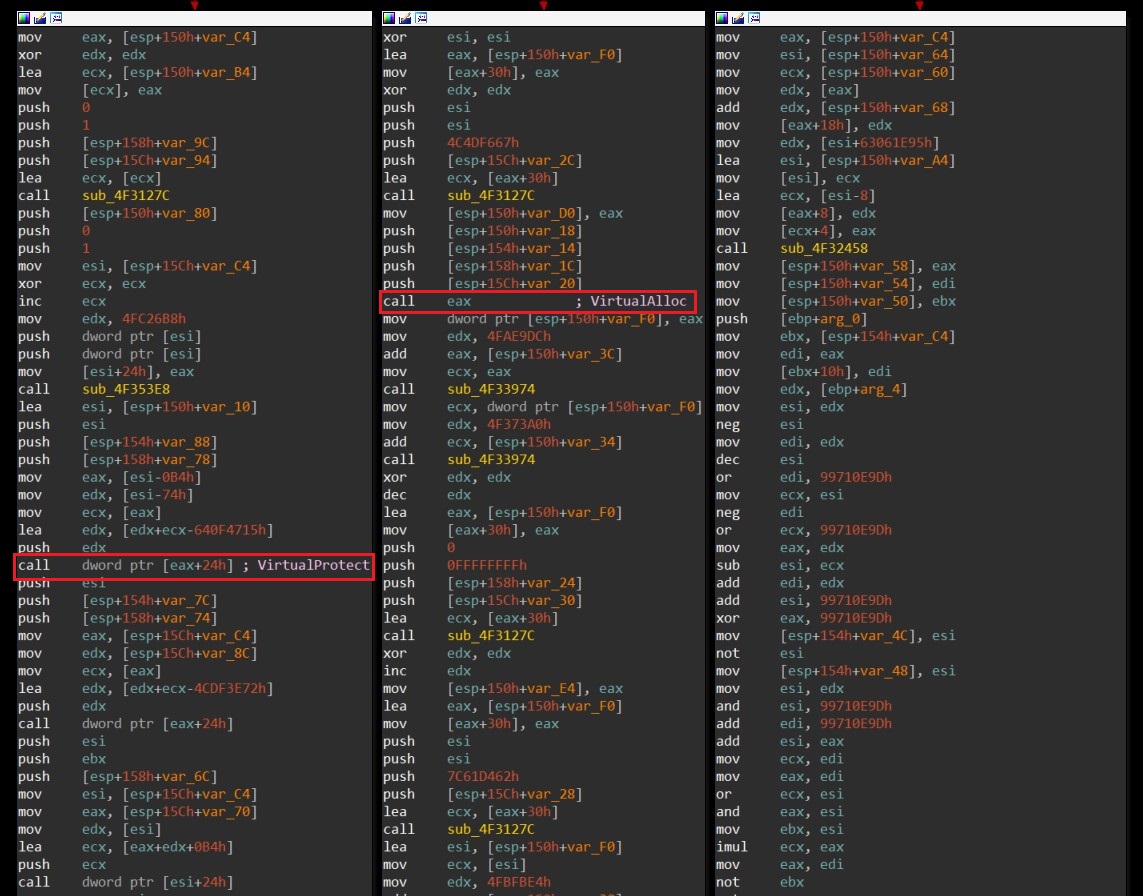
Task: Open node color picker on right node
Action: point(722,17)
